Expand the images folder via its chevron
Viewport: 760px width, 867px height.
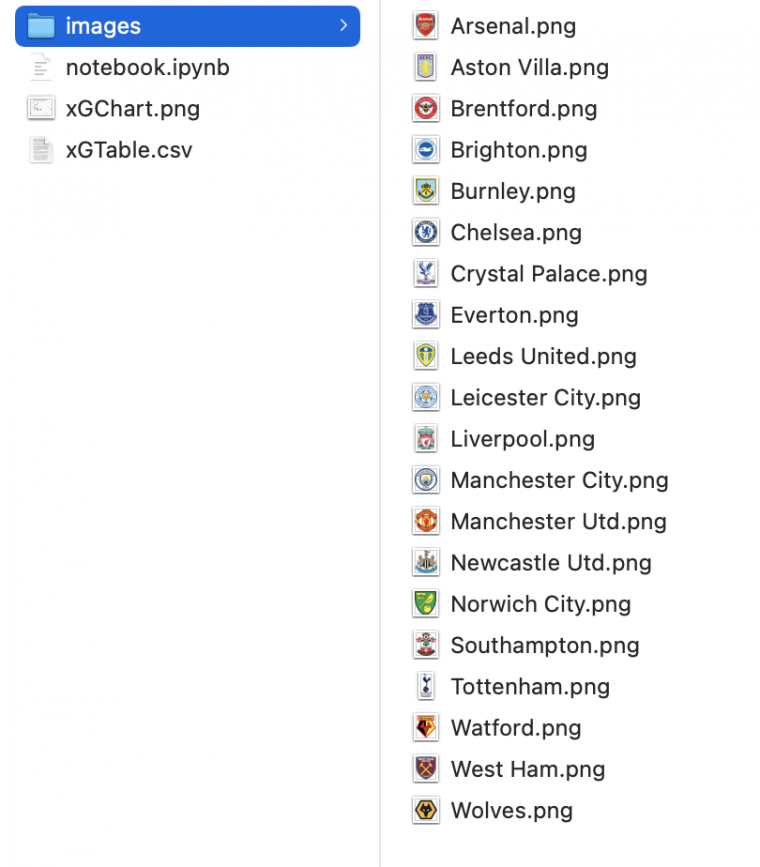tap(344, 25)
